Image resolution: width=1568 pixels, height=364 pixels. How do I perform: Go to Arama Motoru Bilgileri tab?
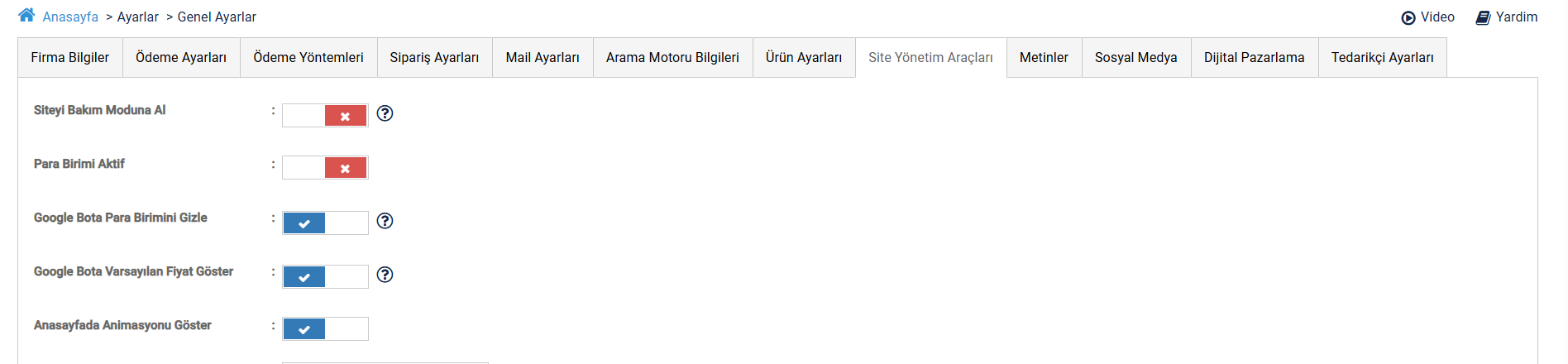672,58
